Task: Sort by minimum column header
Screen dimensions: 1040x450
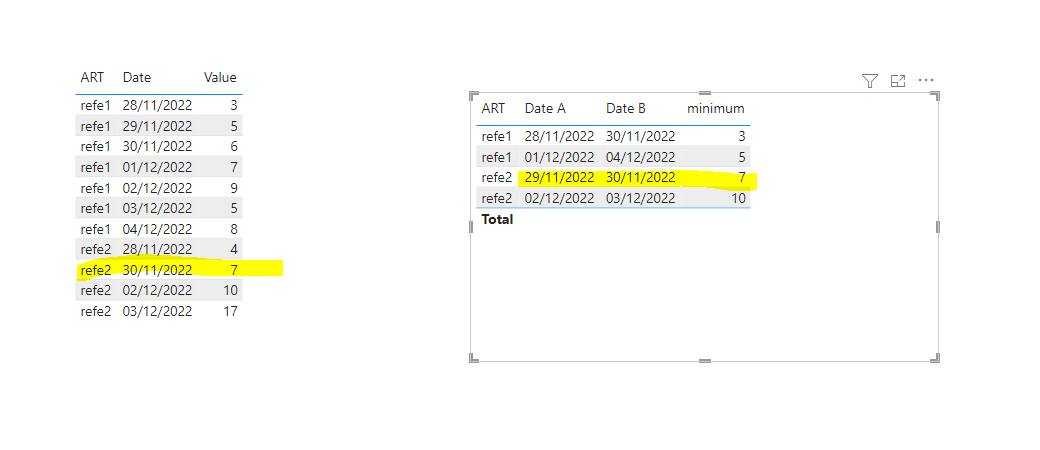Action: point(716,108)
